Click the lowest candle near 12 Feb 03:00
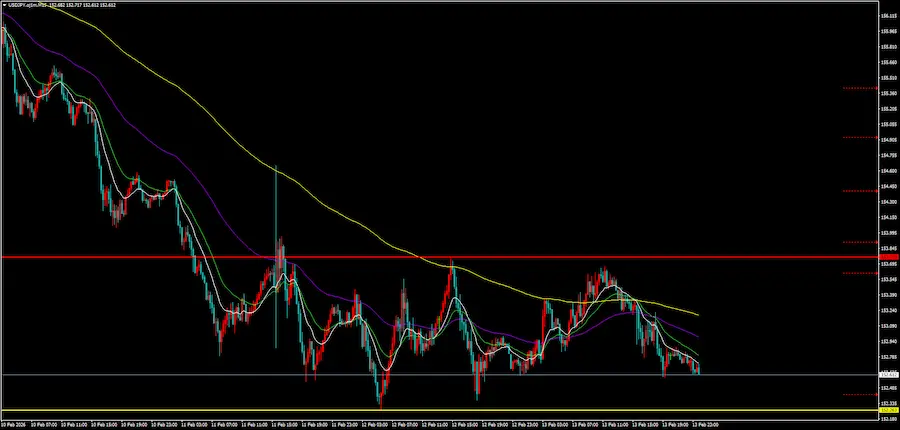The height and width of the screenshot is (430, 900). point(380,398)
